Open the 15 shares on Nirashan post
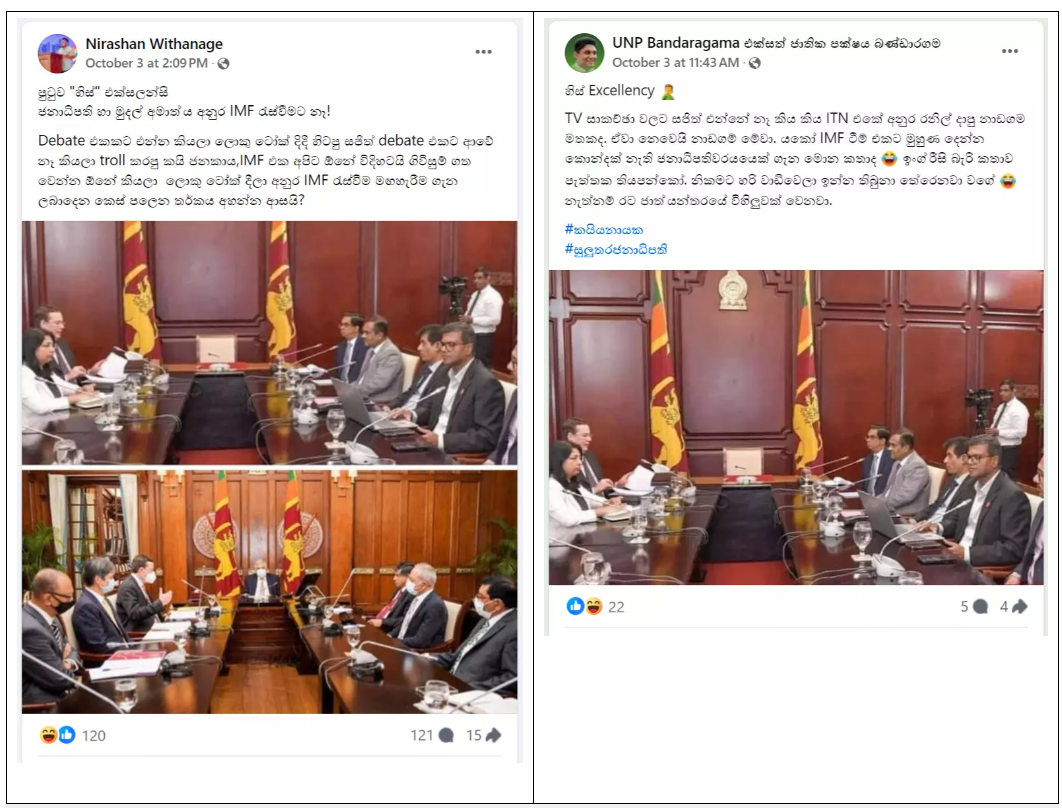 484,735
